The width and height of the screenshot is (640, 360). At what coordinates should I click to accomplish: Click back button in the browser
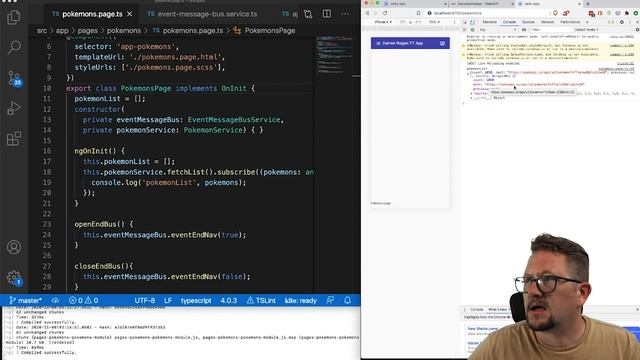tap(367, 13)
